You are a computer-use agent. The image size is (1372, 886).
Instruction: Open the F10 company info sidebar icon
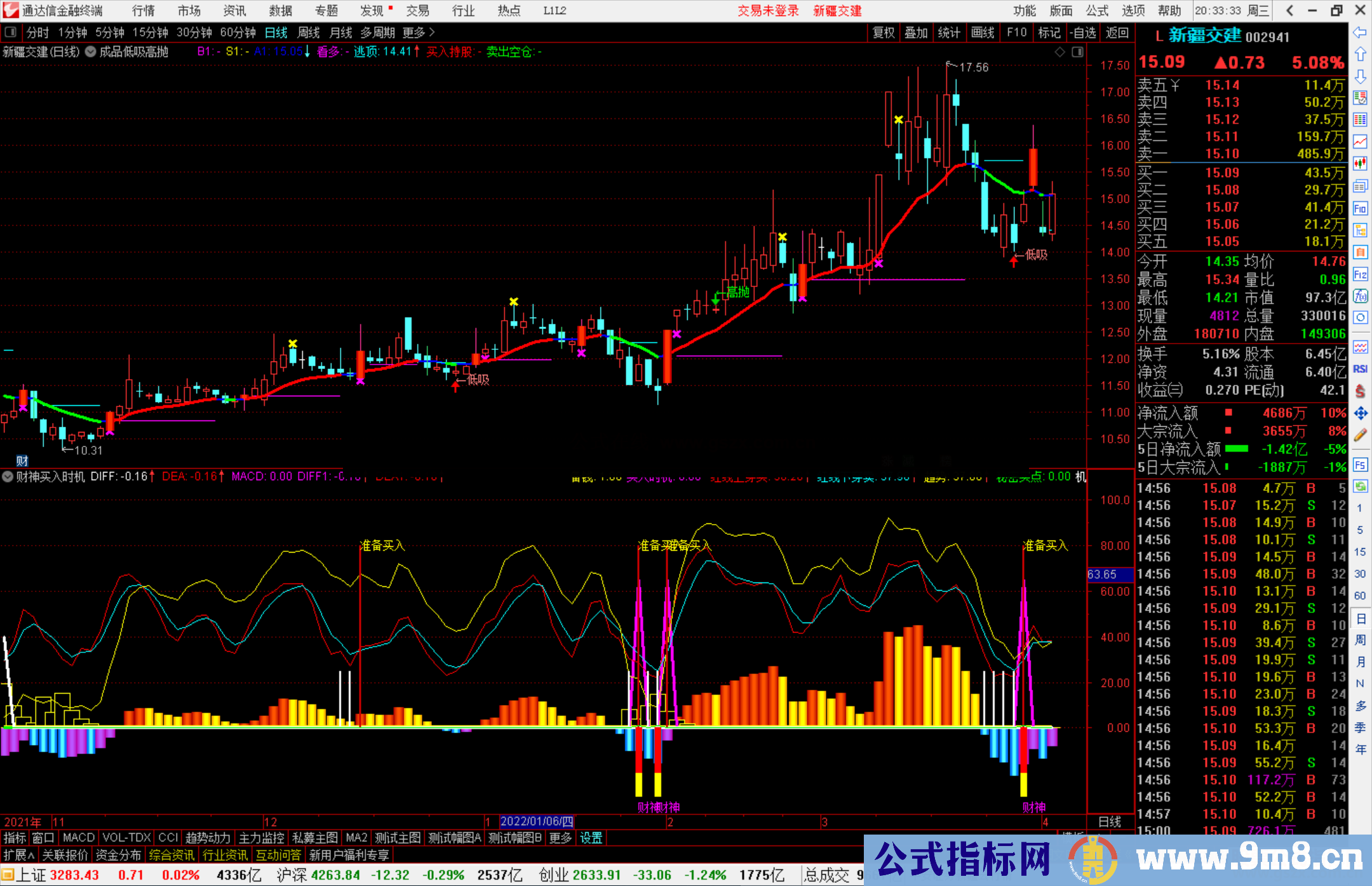(x=1360, y=208)
